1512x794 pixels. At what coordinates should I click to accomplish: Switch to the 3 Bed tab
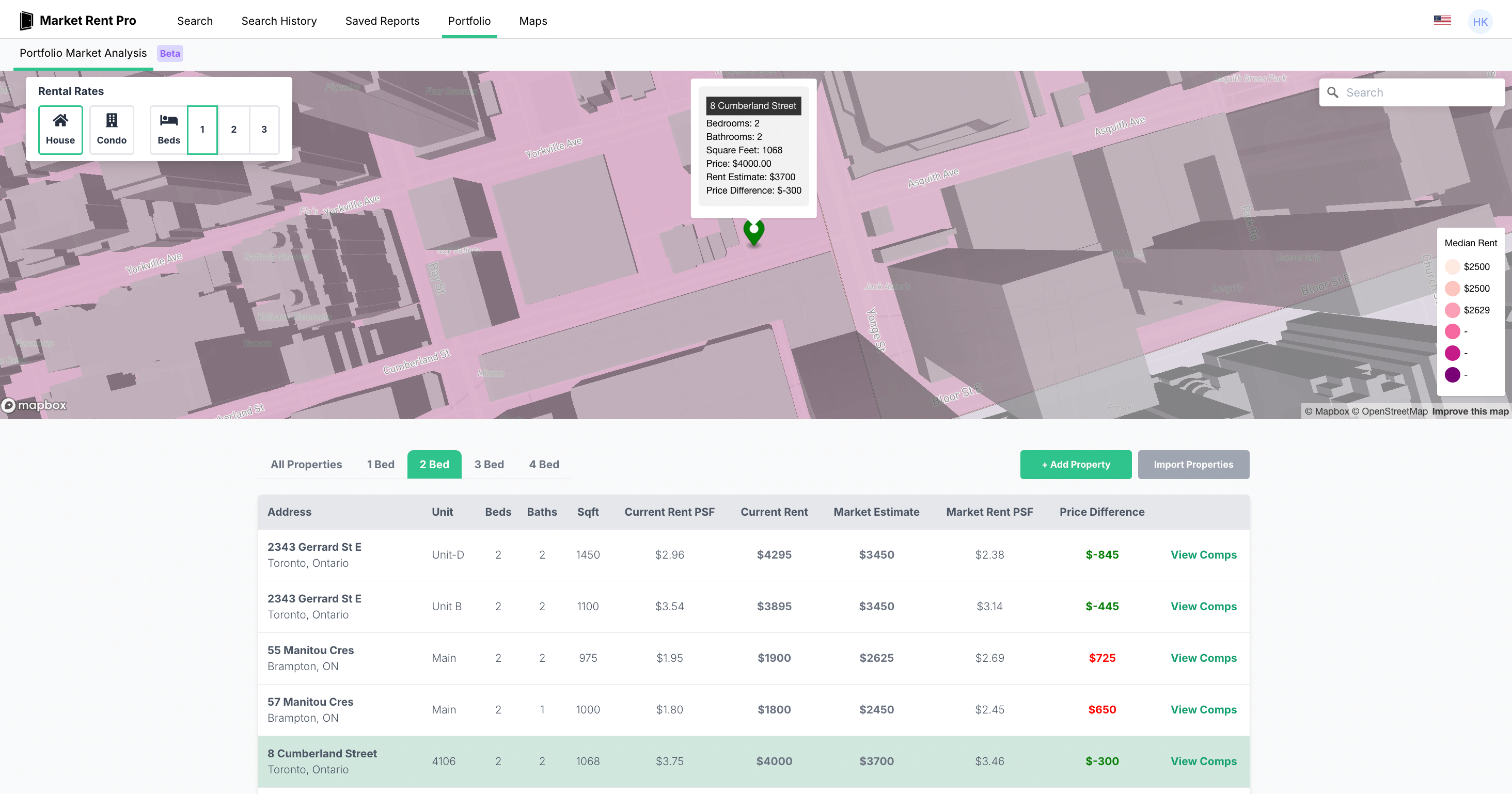tap(489, 464)
